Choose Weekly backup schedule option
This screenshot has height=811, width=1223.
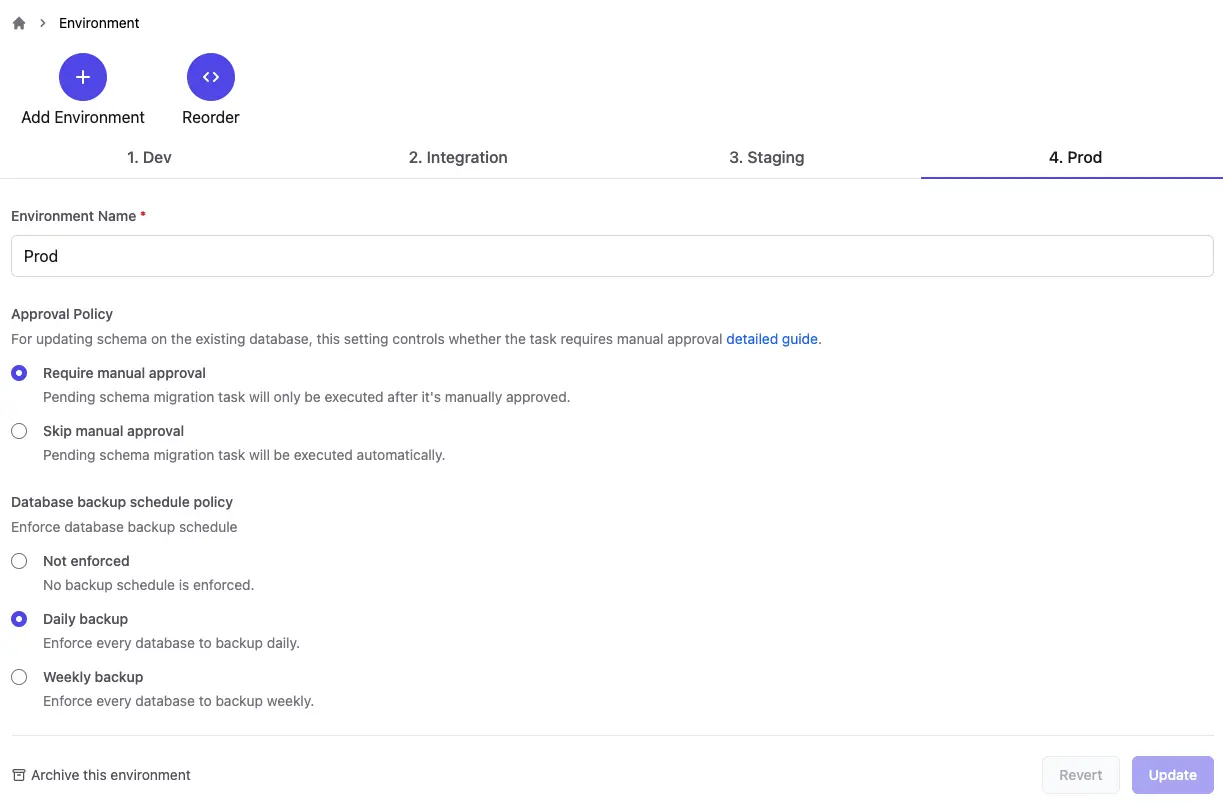click(19, 677)
